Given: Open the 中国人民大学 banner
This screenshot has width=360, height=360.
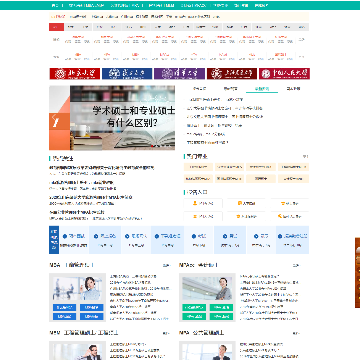Looking at the screenshot, I should coord(284,74).
